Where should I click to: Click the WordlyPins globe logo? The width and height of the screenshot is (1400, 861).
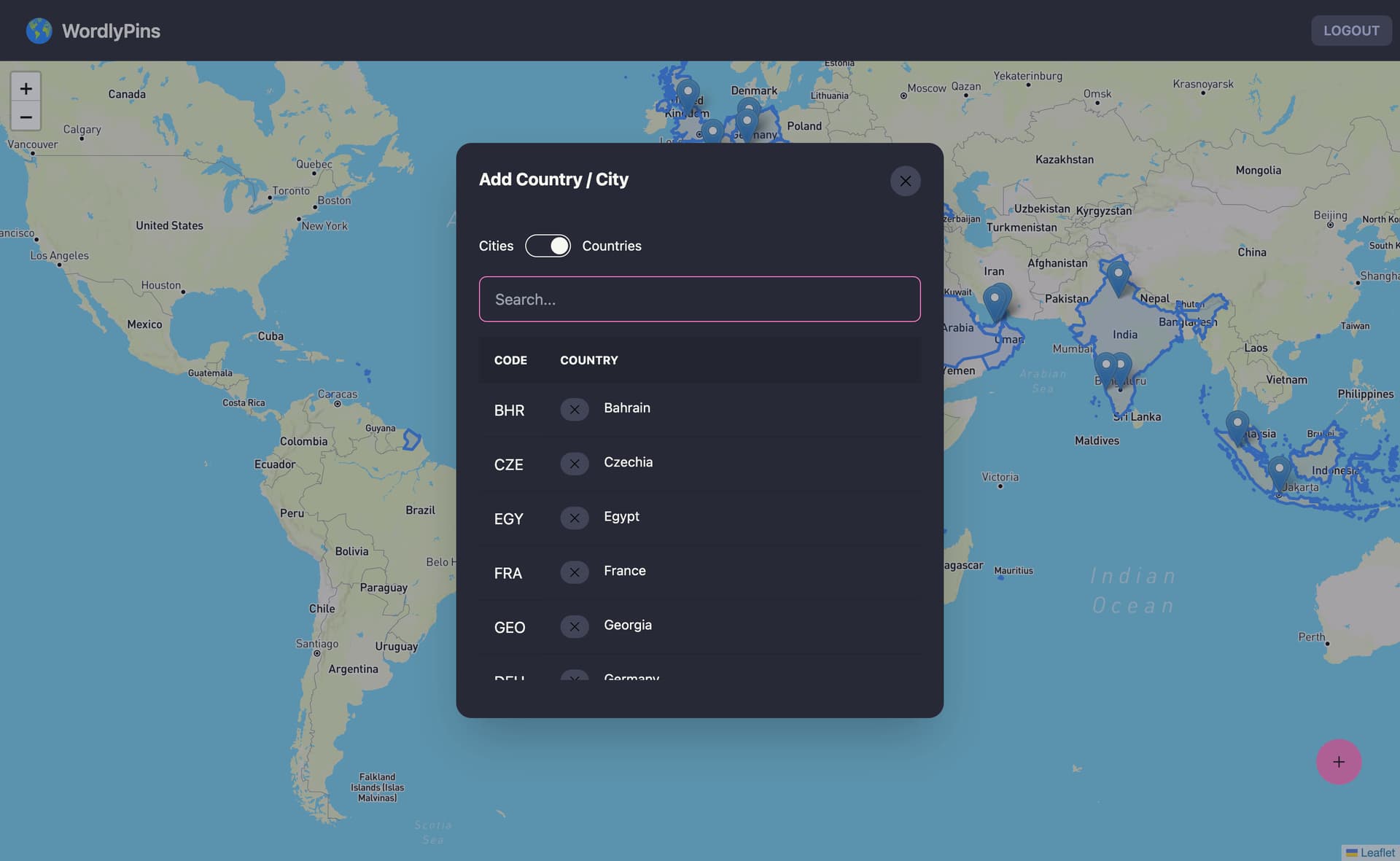tap(39, 31)
